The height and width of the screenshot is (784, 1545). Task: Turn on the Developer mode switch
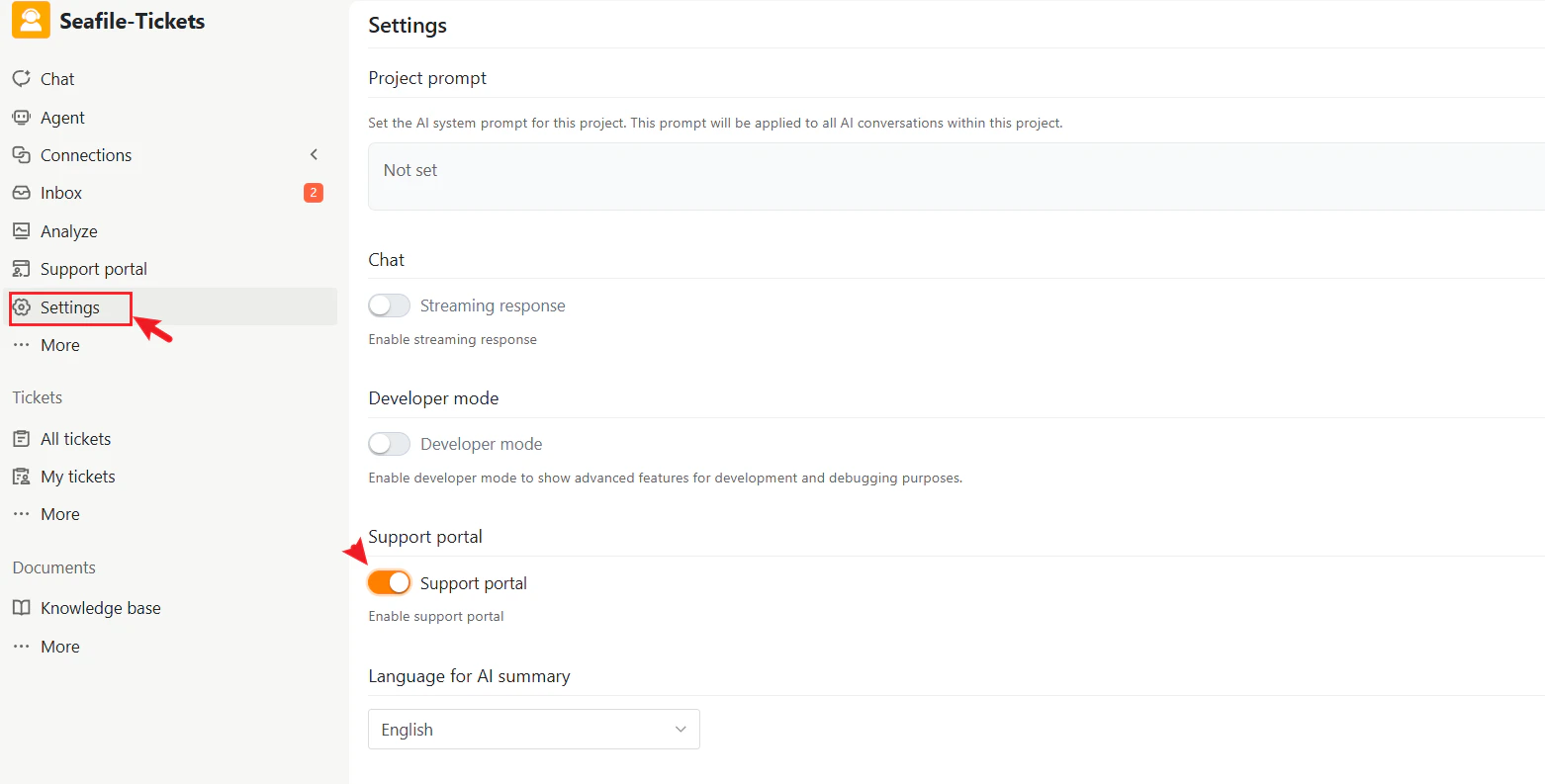tap(389, 444)
